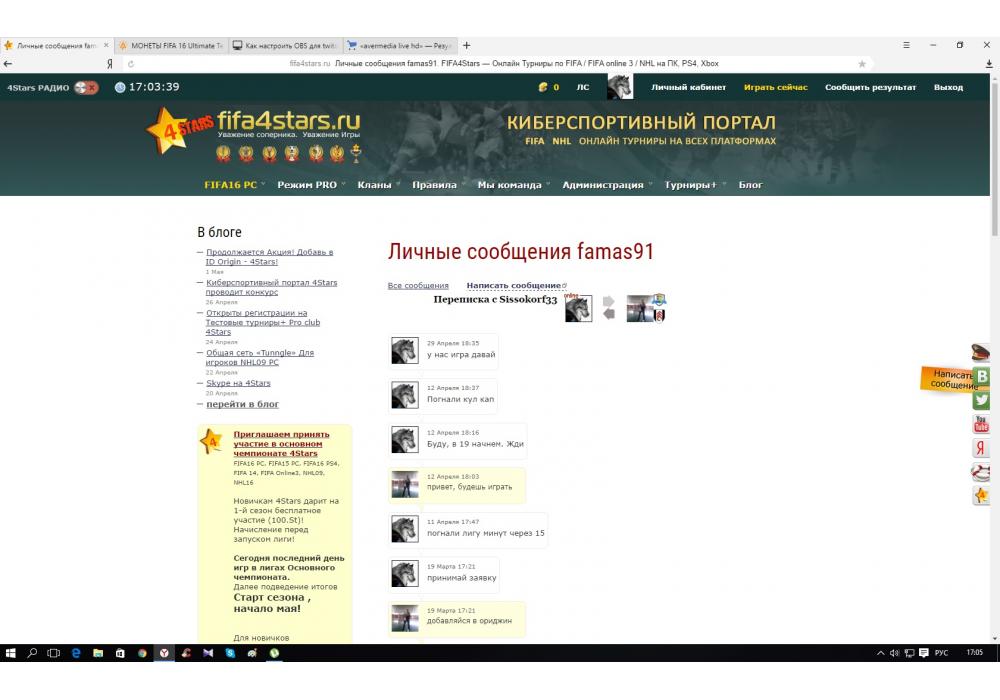Screen dimensions: 1000x700
Task: Open the Windows Start menu
Action: click(x=11, y=653)
